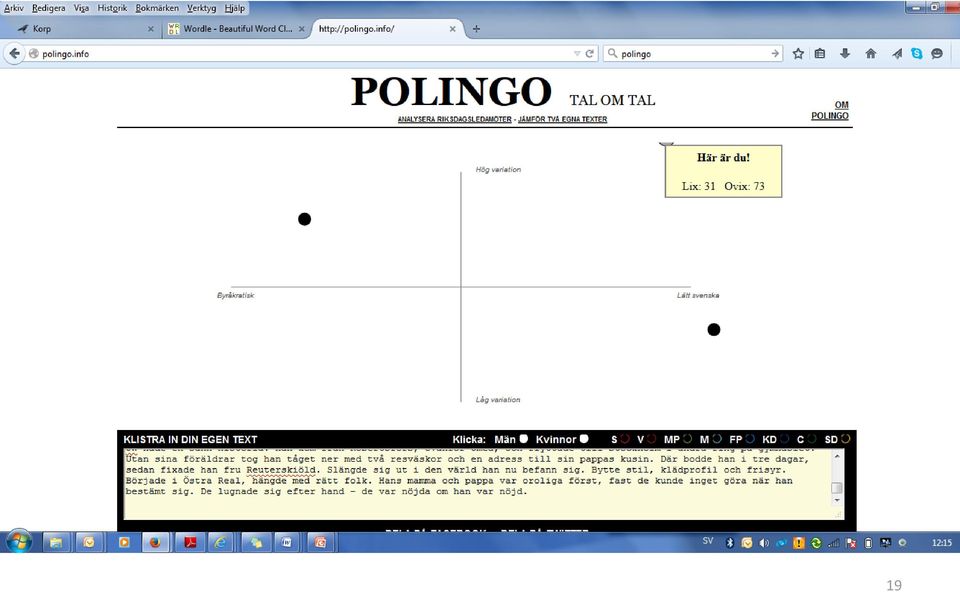This screenshot has width=960, height=592.
Task: Open media player from the taskbar
Action: (x=124, y=542)
